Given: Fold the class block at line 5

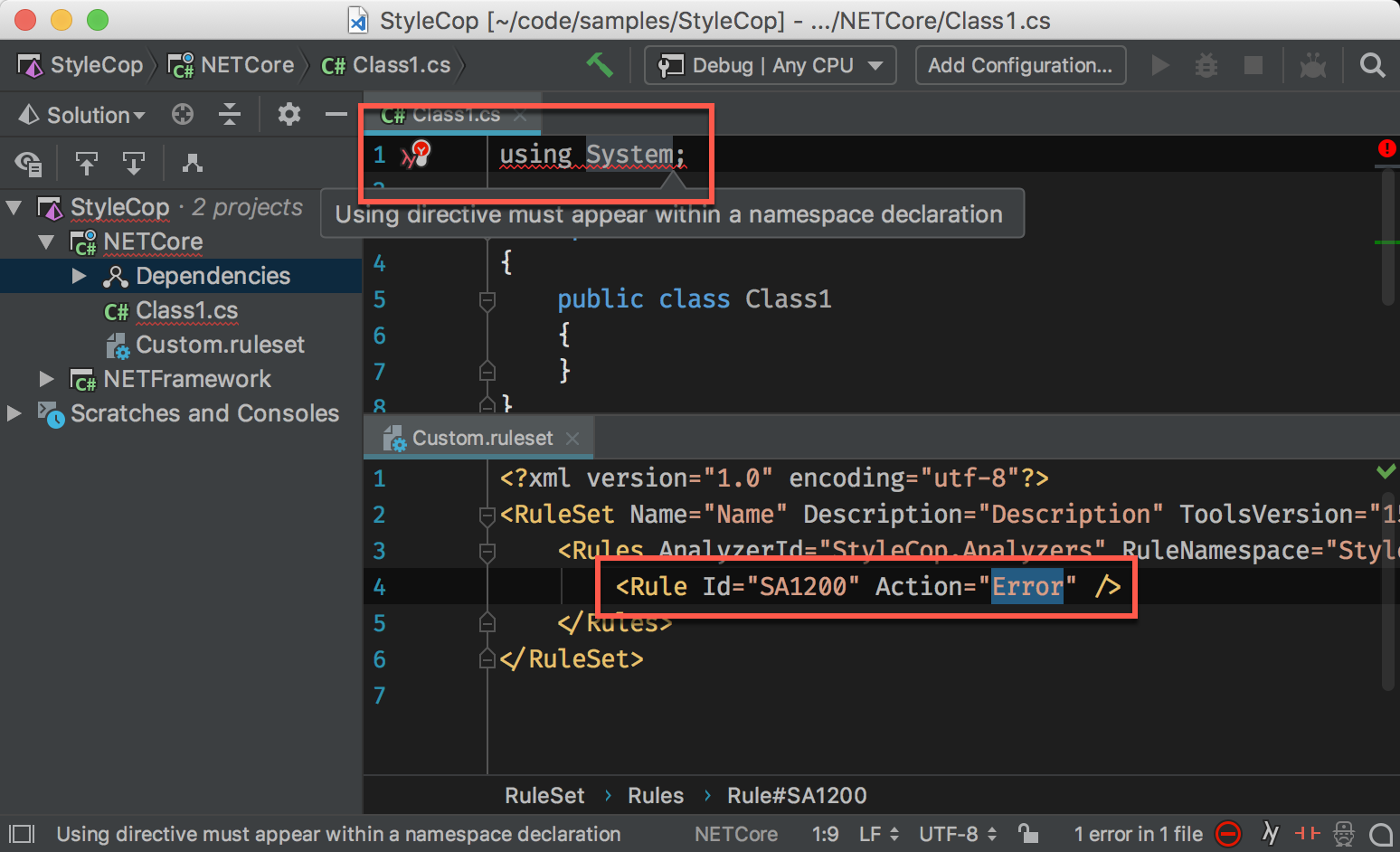Looking at the screenshot, I should pos(487,299).
